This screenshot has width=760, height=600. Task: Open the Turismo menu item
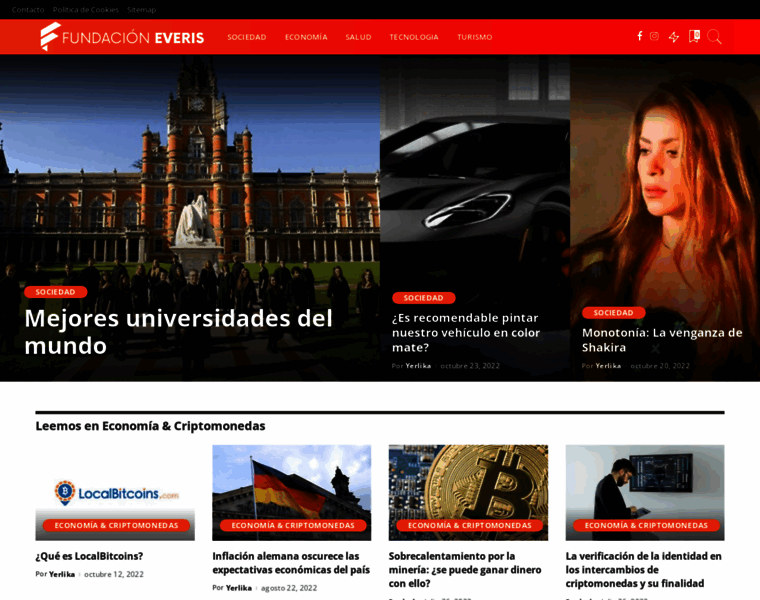tap(475, 37)
